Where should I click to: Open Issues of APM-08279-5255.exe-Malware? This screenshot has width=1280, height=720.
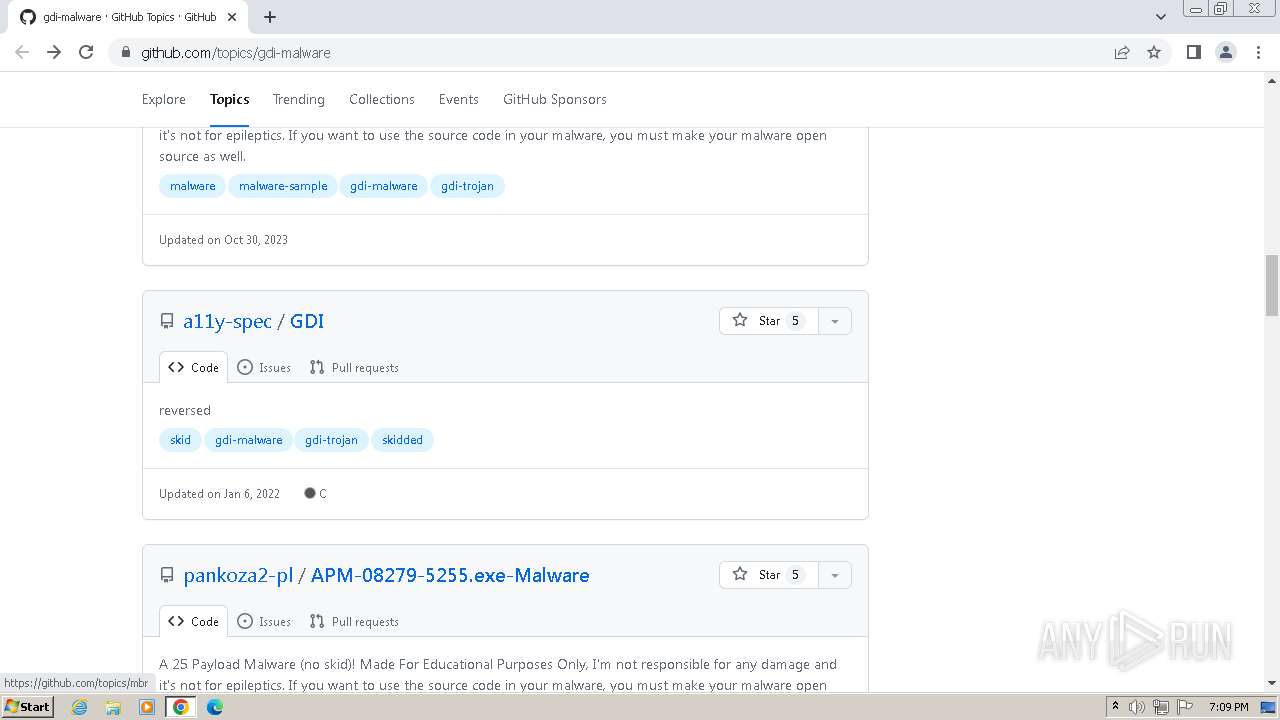pos(264,621)
